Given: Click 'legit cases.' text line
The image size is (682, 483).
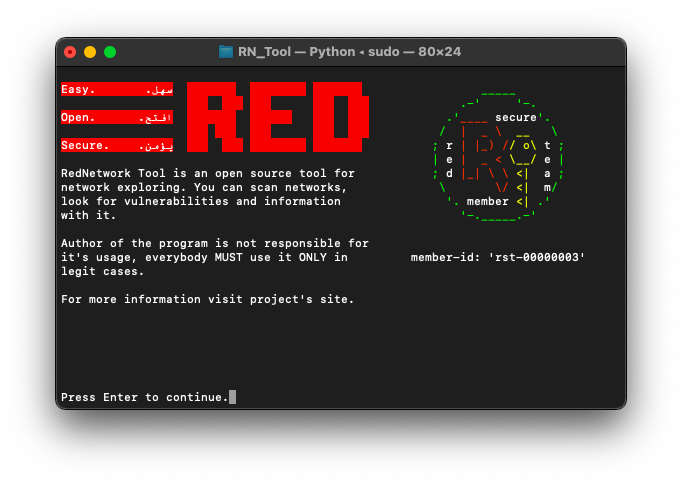Looking at the screenshot, I should pyautogui.click(x=103, y=271).
